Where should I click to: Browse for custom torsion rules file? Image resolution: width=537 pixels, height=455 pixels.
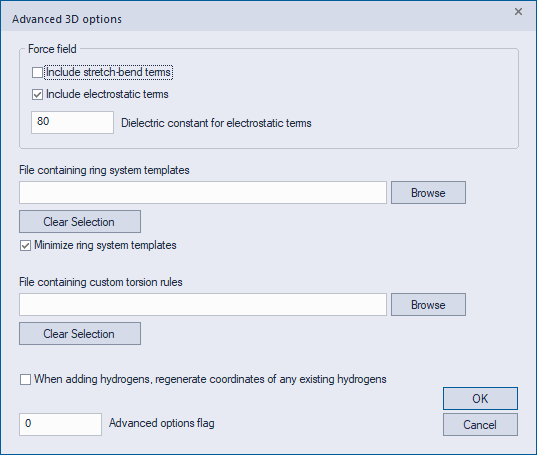coord(428,304)
